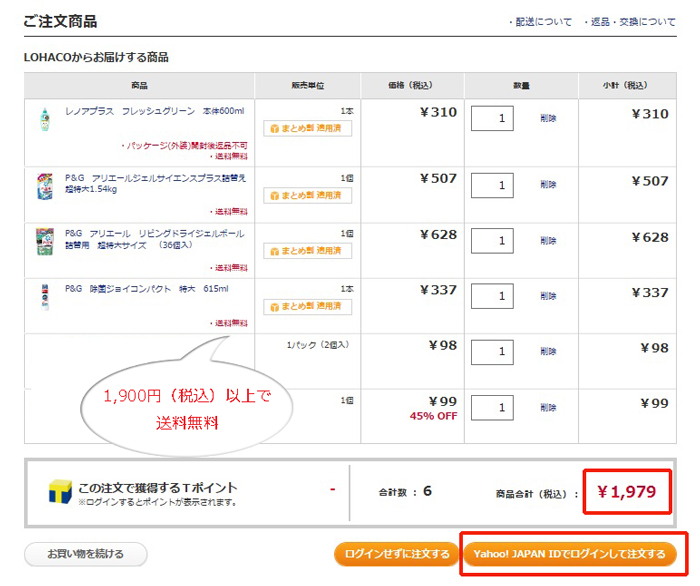Delete the ¥337 除菌ジョイ item with 削除
The image size is (700, 586).
548,296
